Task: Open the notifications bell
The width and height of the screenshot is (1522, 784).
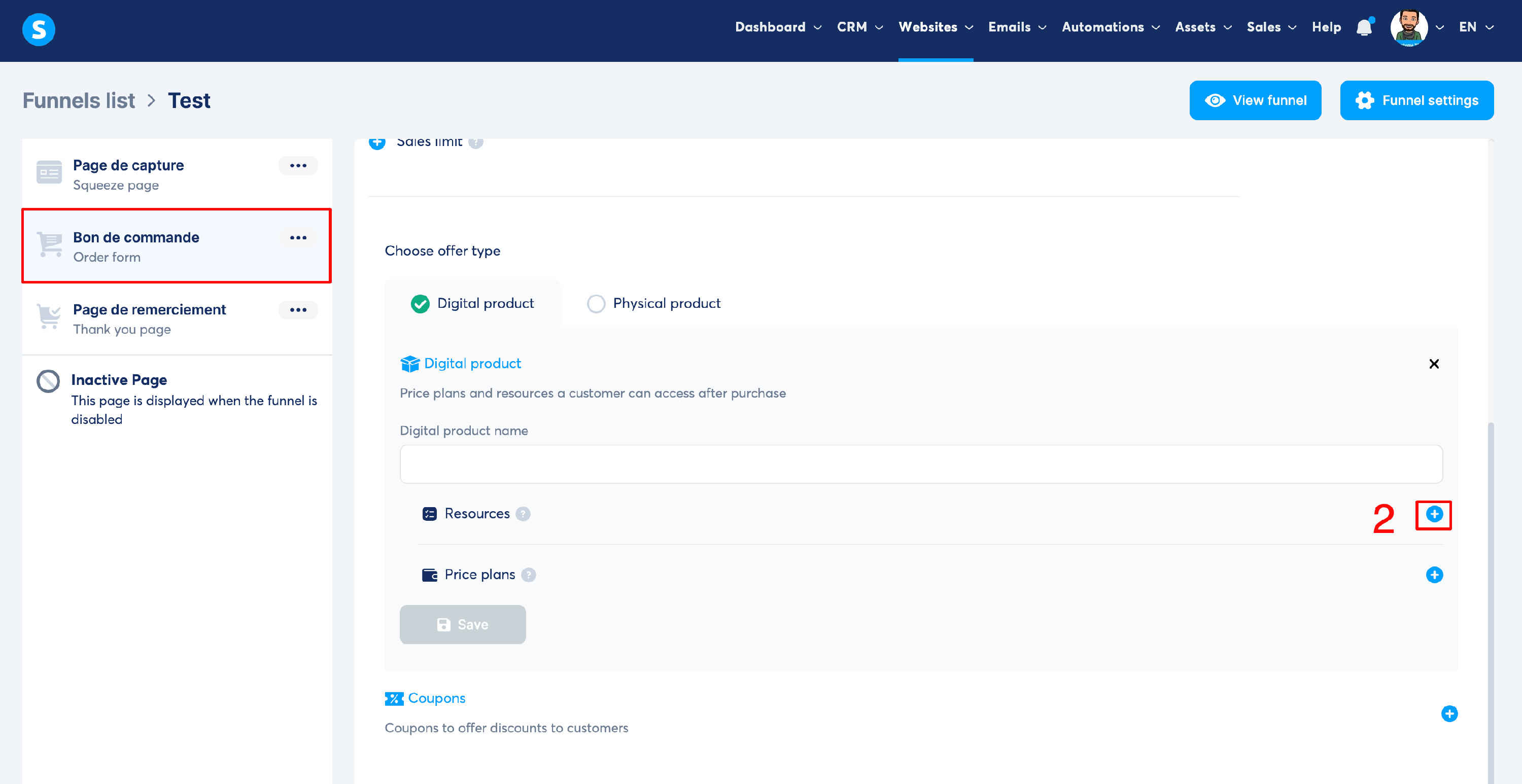Action: coord(1364,27)
